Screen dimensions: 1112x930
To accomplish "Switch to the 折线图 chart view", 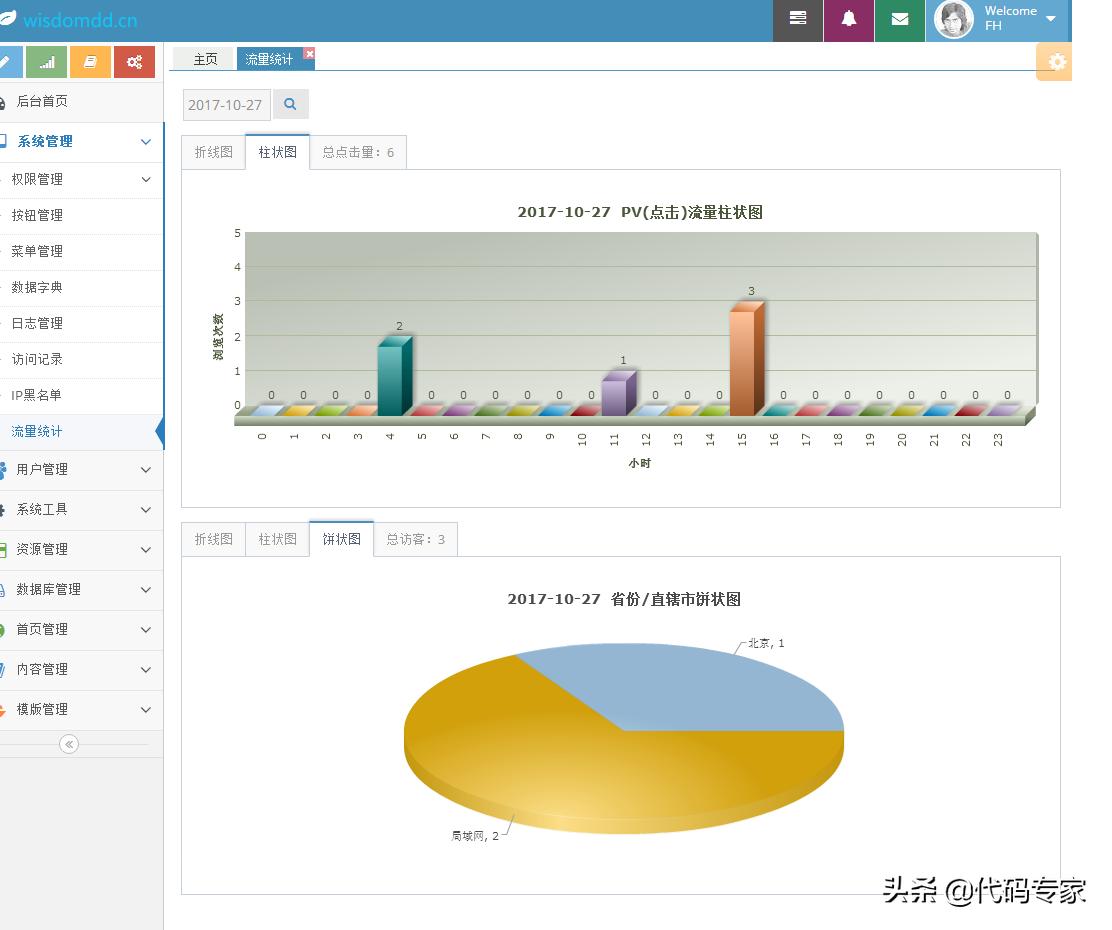I will [x=212, y=151].
